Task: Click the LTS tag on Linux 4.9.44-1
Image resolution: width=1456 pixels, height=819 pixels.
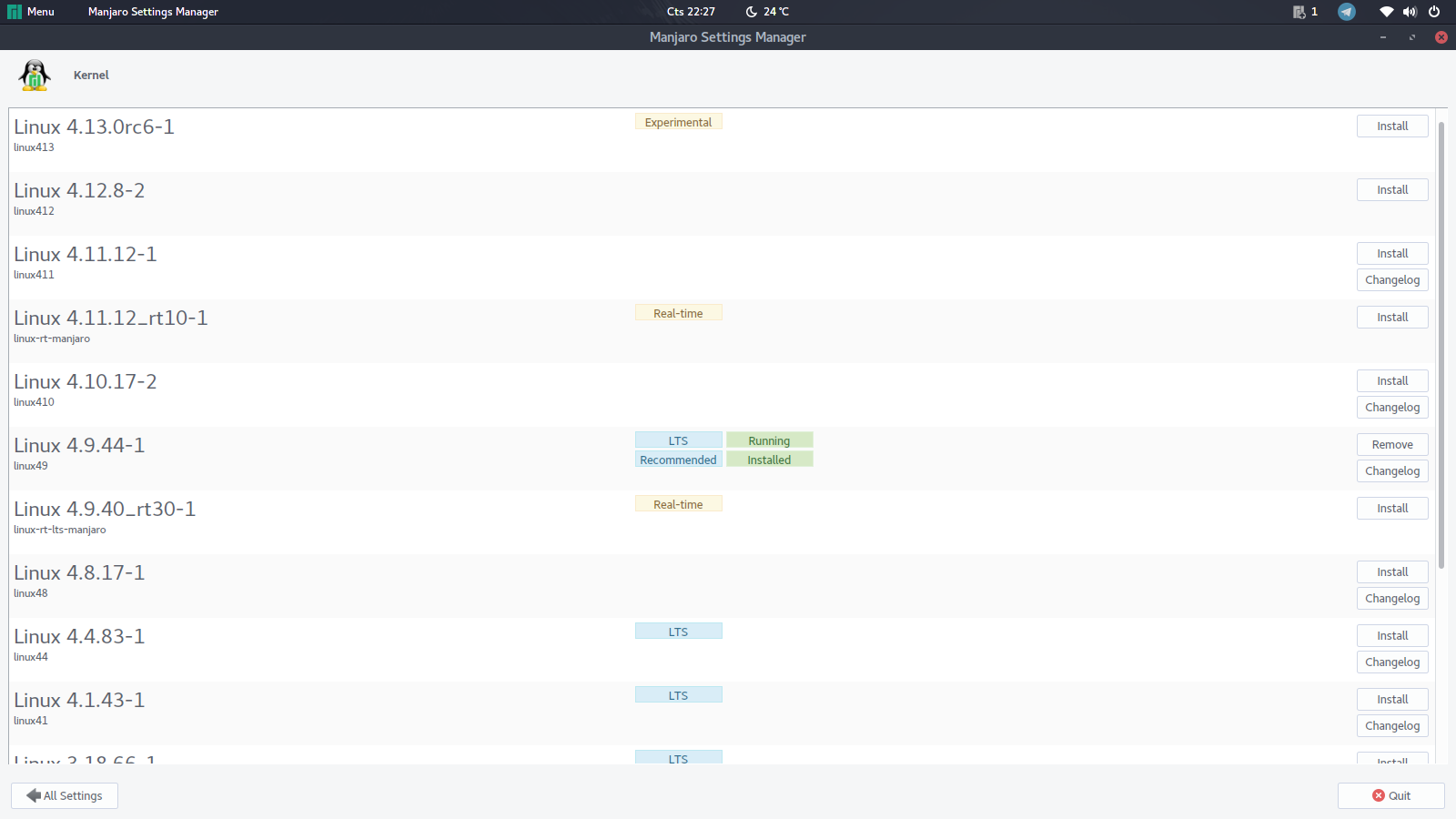Action: (679, 440)
